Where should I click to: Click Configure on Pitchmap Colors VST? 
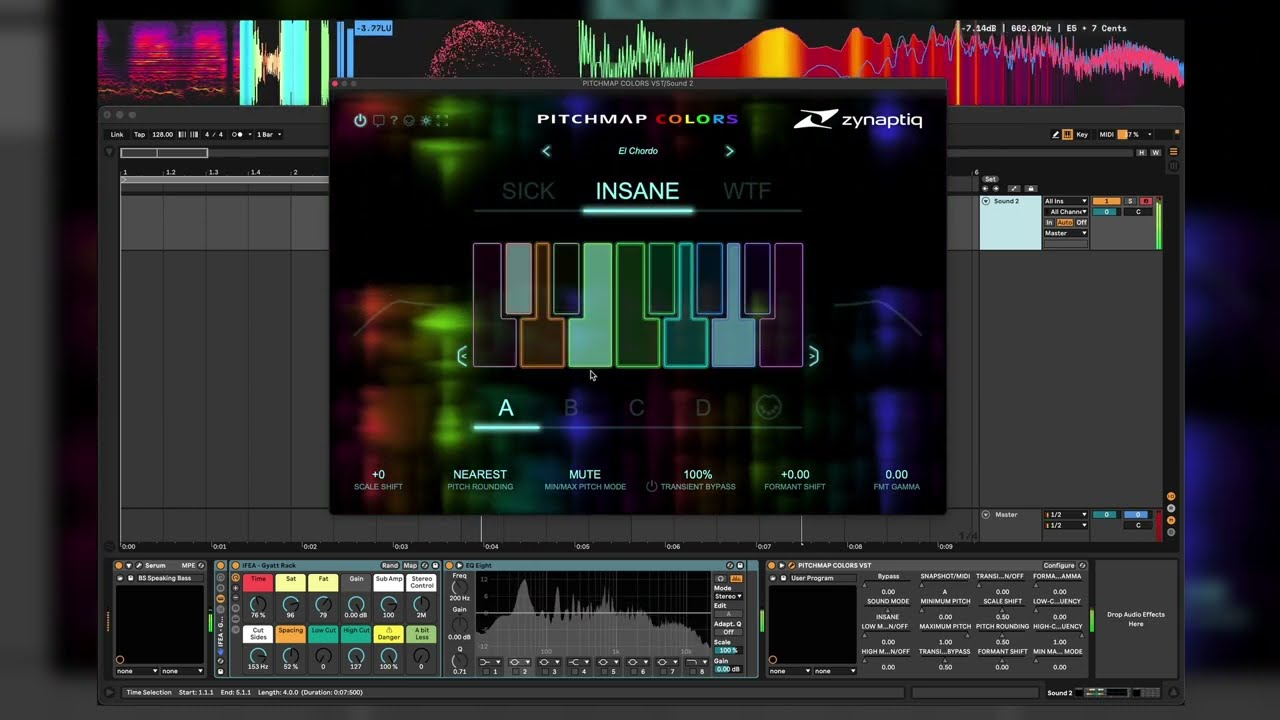click(1058, 566)
